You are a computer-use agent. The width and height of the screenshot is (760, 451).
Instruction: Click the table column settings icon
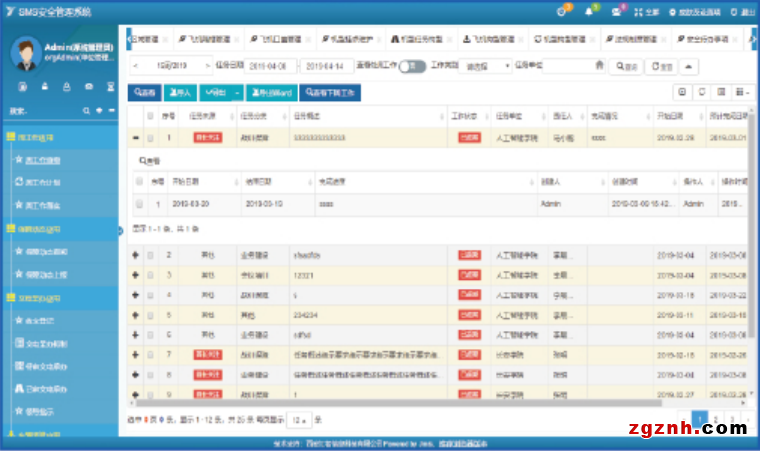click(741, 92)
